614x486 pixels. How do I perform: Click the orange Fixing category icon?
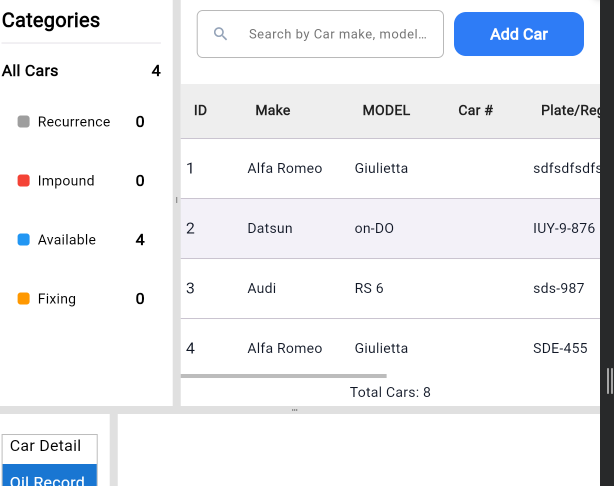click(x=24, y=299)
